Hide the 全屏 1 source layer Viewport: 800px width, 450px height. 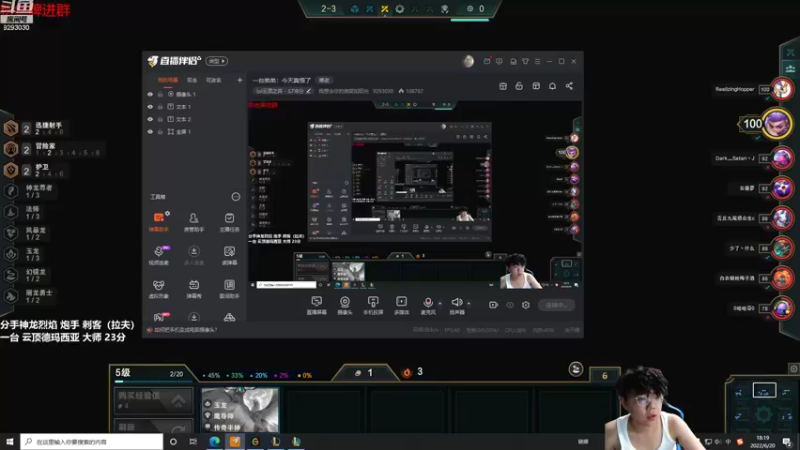tap(150, 132)
